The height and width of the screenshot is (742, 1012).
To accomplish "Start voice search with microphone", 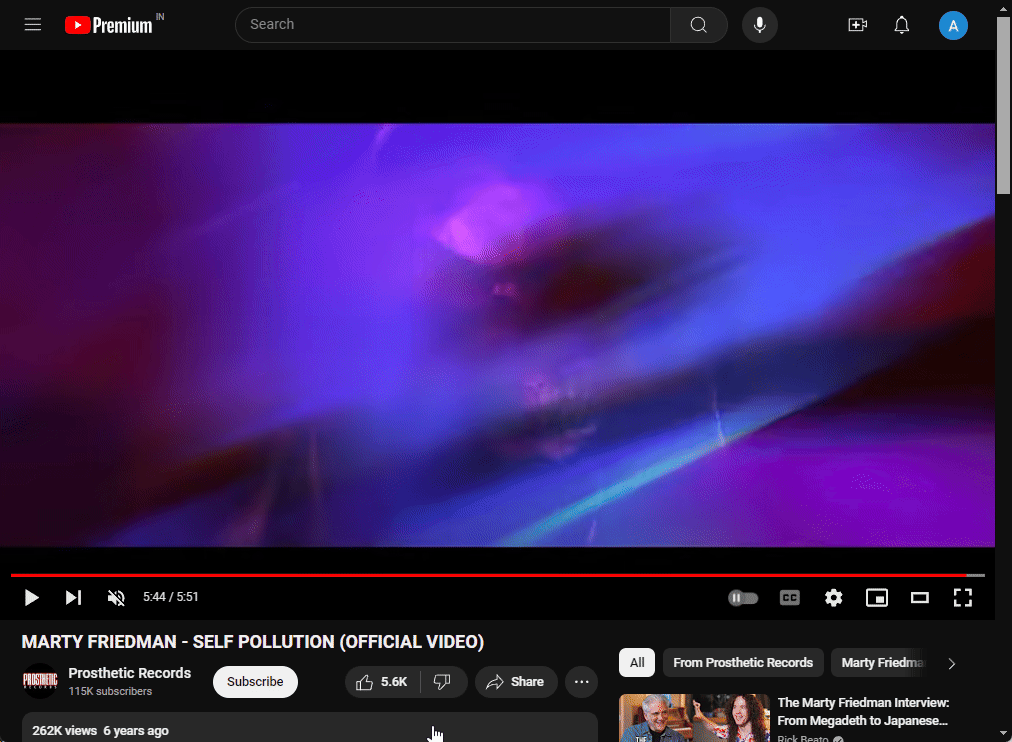I will (x=760, y=25).
